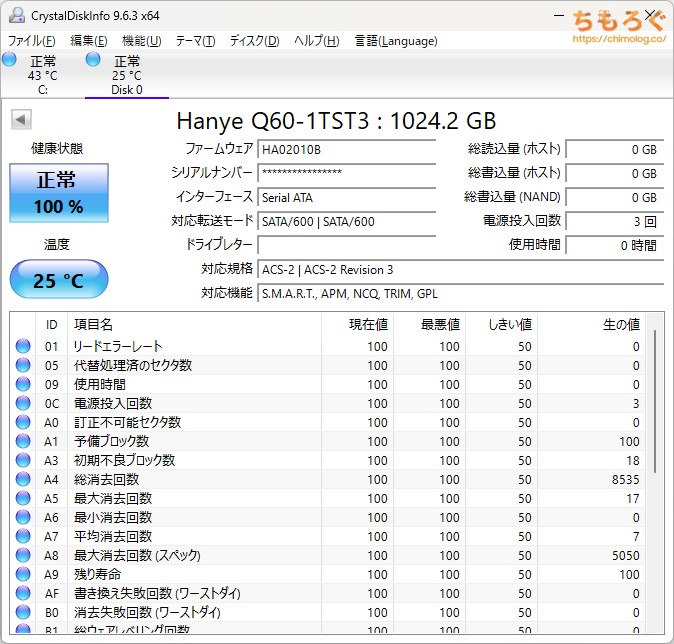Select the 代替処理済のセクタ数 attribute name
The image size is (674, 644).
click(133, 365)
